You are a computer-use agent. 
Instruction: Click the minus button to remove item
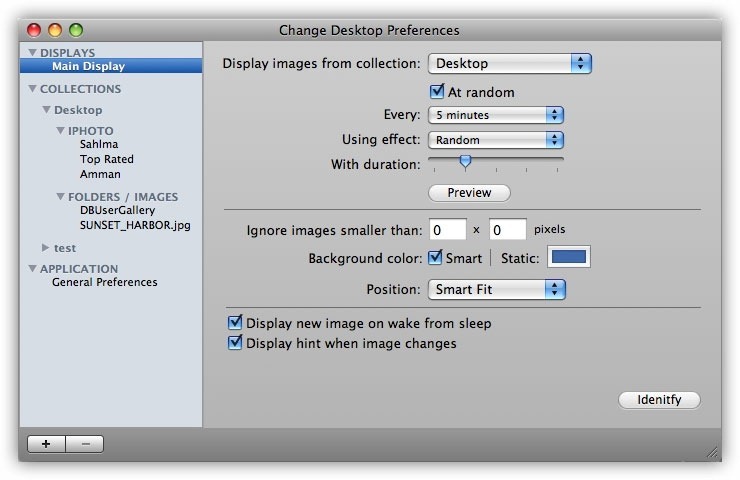(x=84, y=444)
